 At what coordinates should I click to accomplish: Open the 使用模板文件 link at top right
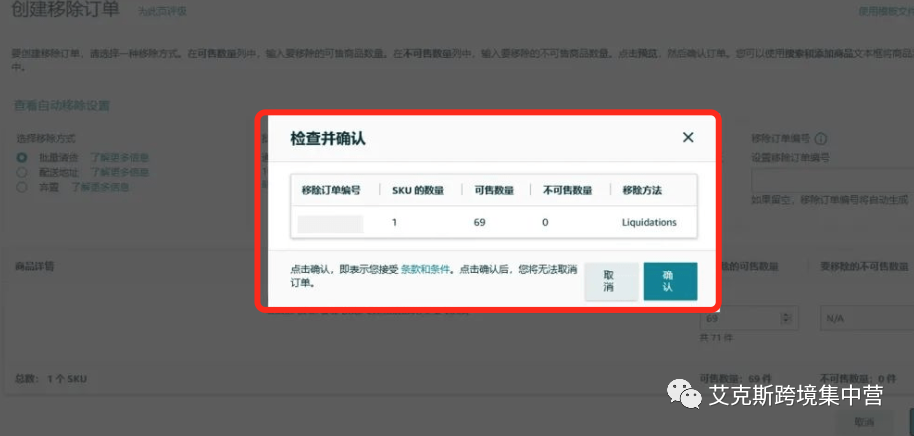coord(886,11)
